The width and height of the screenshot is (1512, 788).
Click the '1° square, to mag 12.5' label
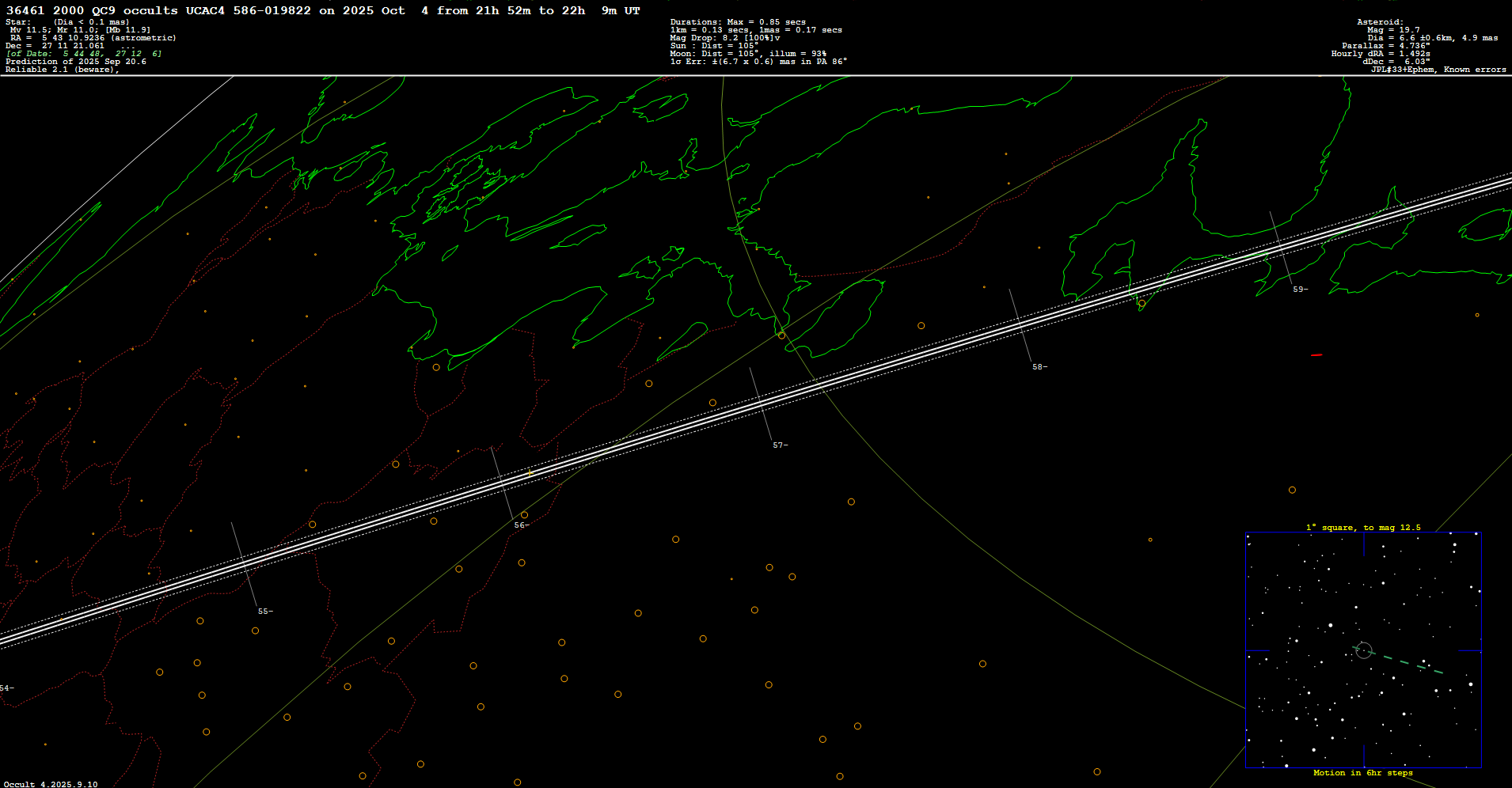click(x=1363, y=528)
